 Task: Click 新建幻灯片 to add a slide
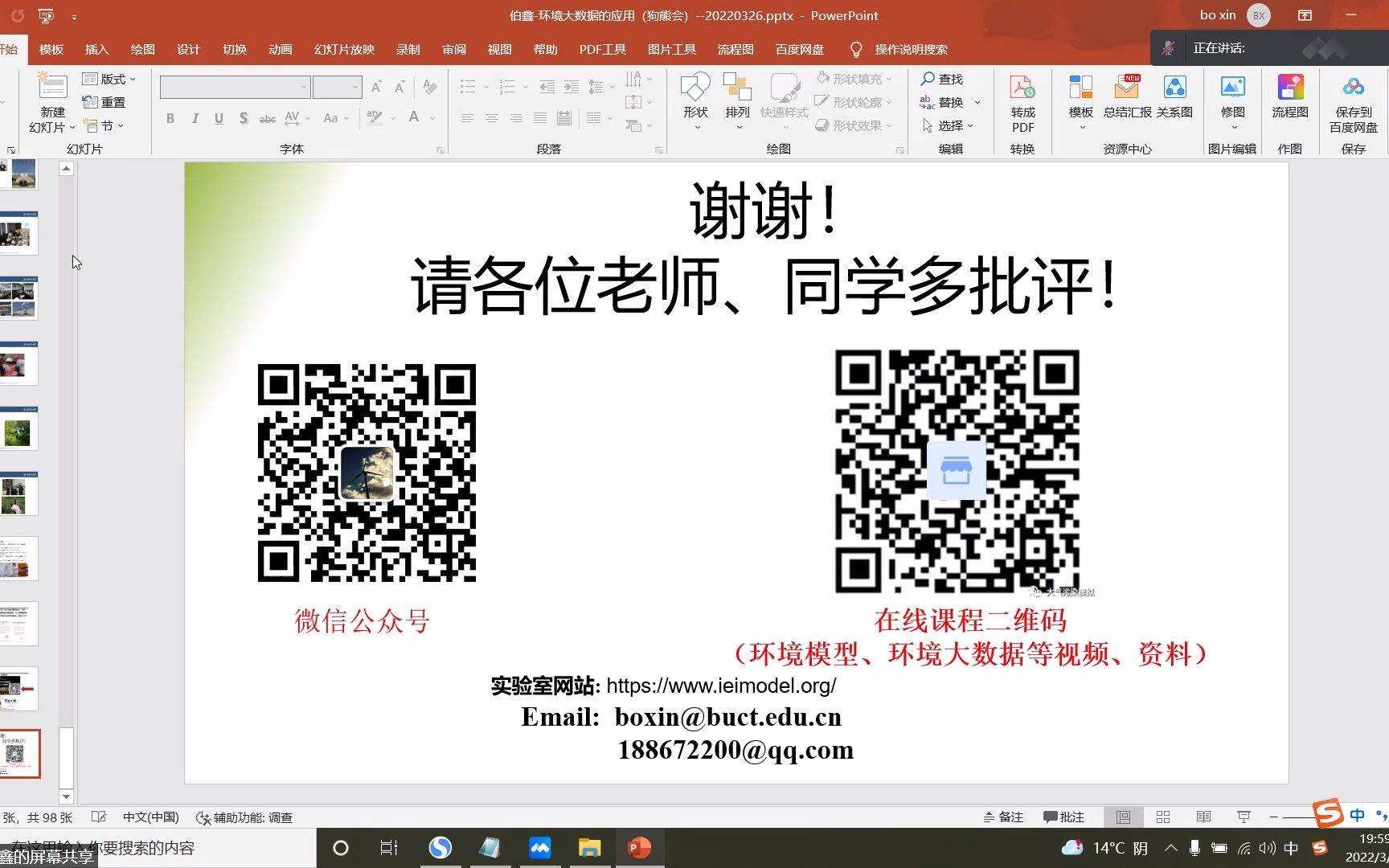pos(51,102)
